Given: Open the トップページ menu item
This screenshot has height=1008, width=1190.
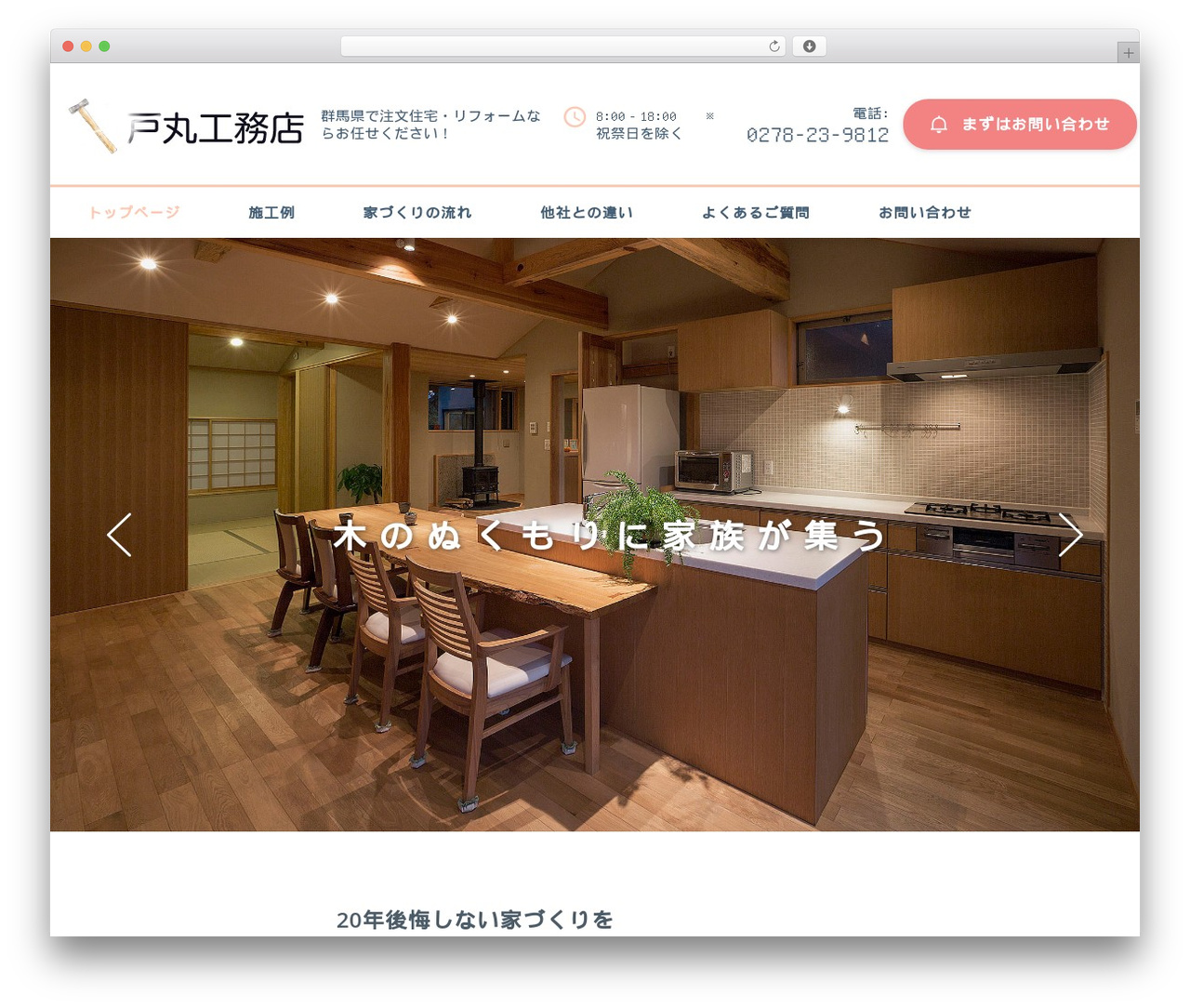Looking at the screenshot, I should (x=134, y=212).
